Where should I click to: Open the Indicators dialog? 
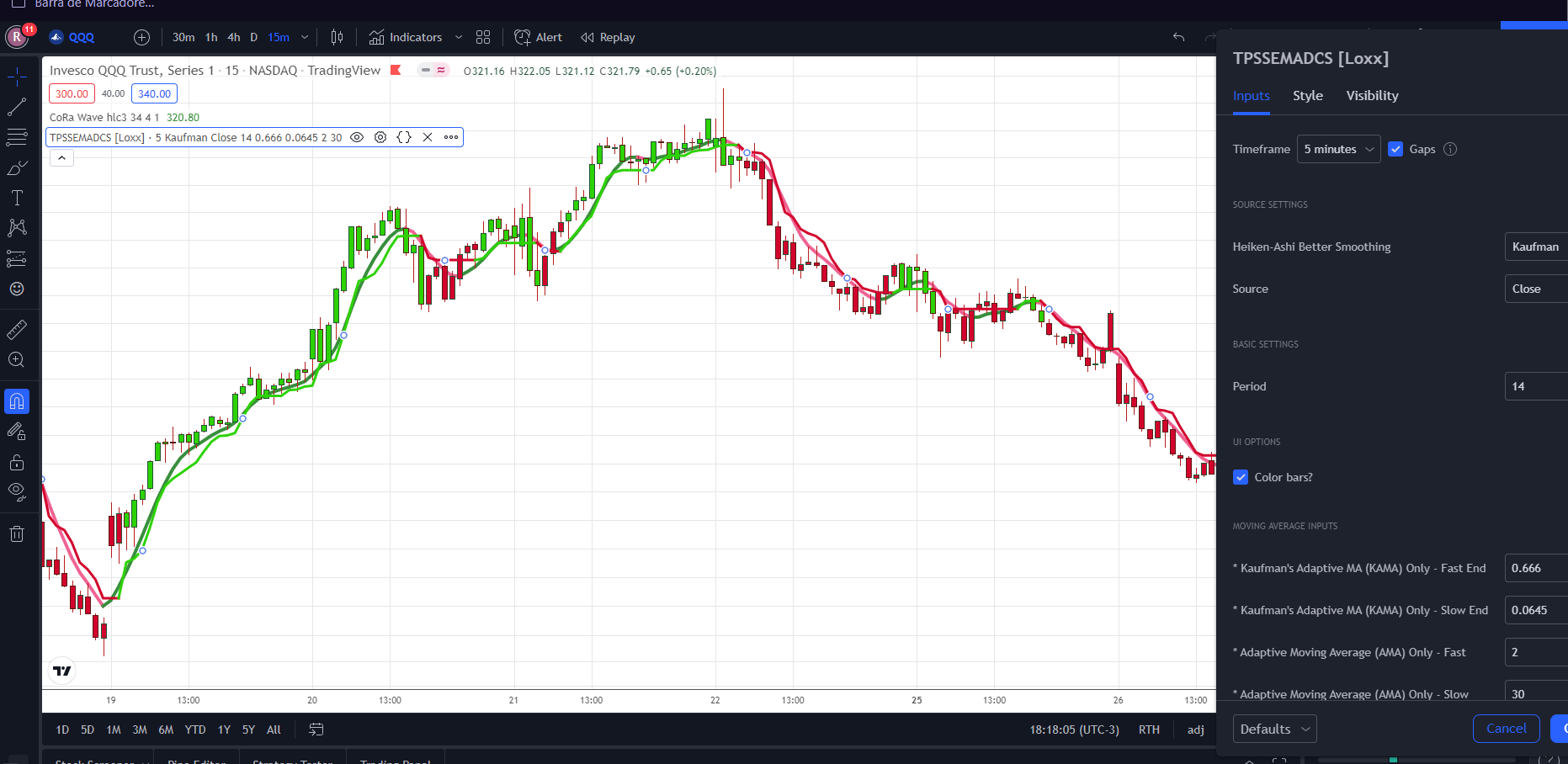(x=406, y=37)
